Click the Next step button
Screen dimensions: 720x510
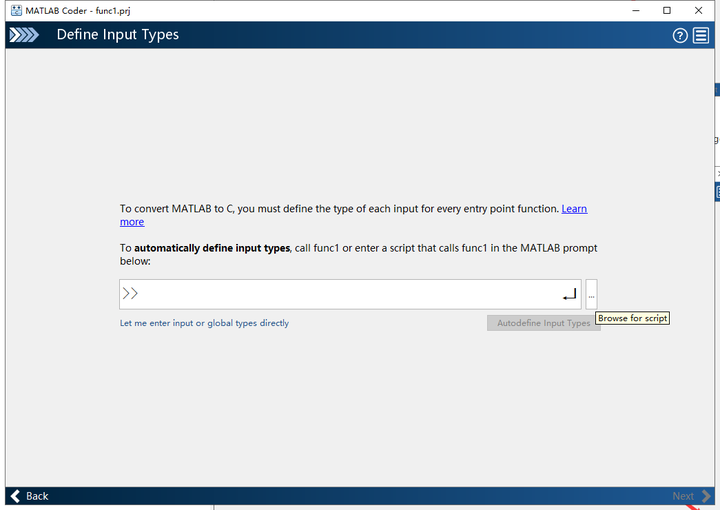[x=691, y=496]
